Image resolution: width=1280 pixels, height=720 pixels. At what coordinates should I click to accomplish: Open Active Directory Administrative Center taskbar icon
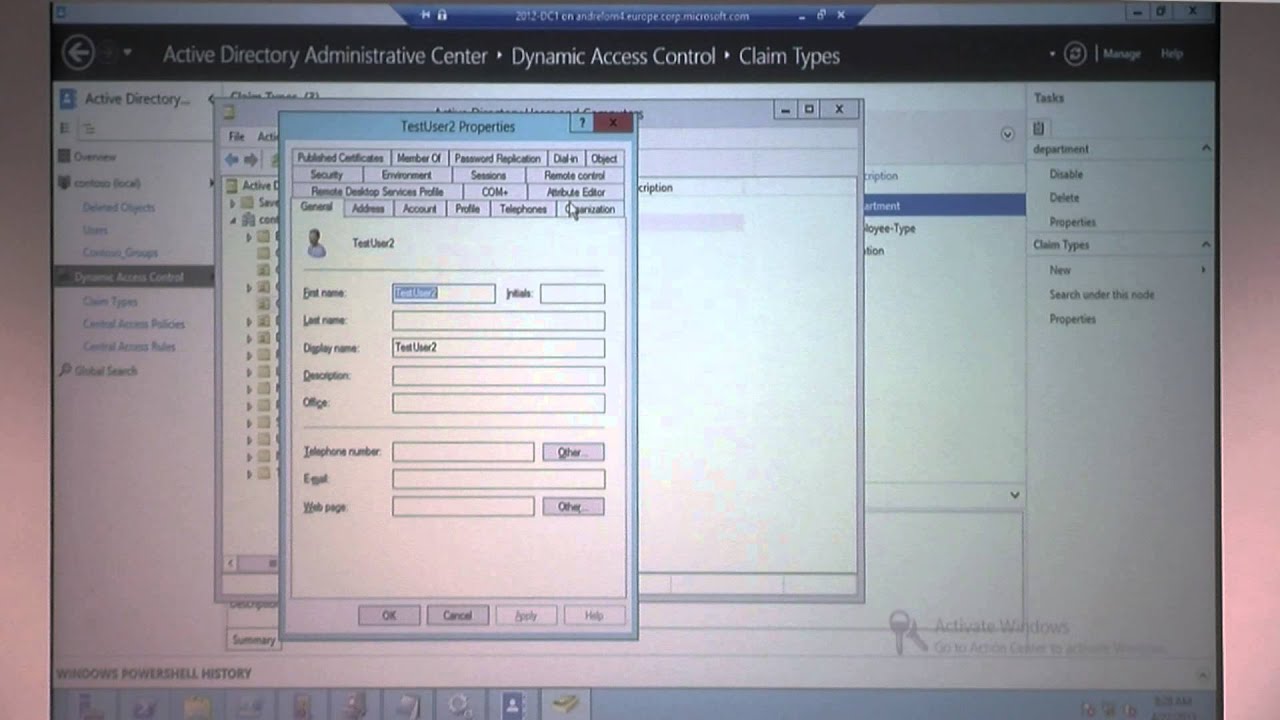click(513, 705)
